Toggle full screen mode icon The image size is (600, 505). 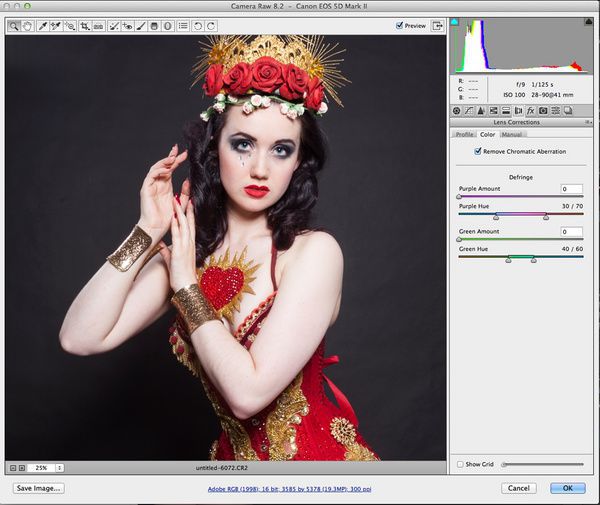pos(438,26)
